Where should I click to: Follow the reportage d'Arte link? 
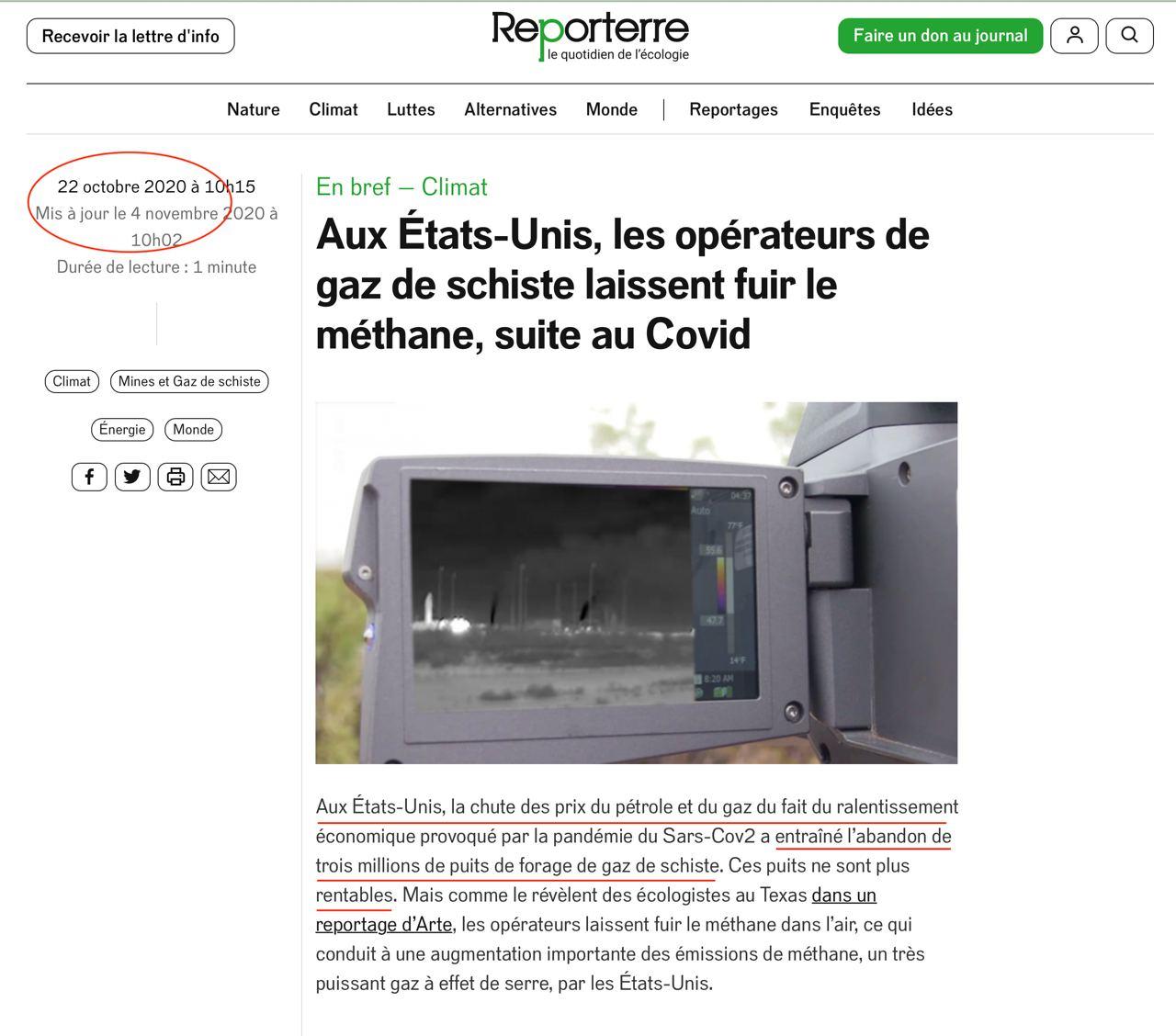[x=384, y=924]
